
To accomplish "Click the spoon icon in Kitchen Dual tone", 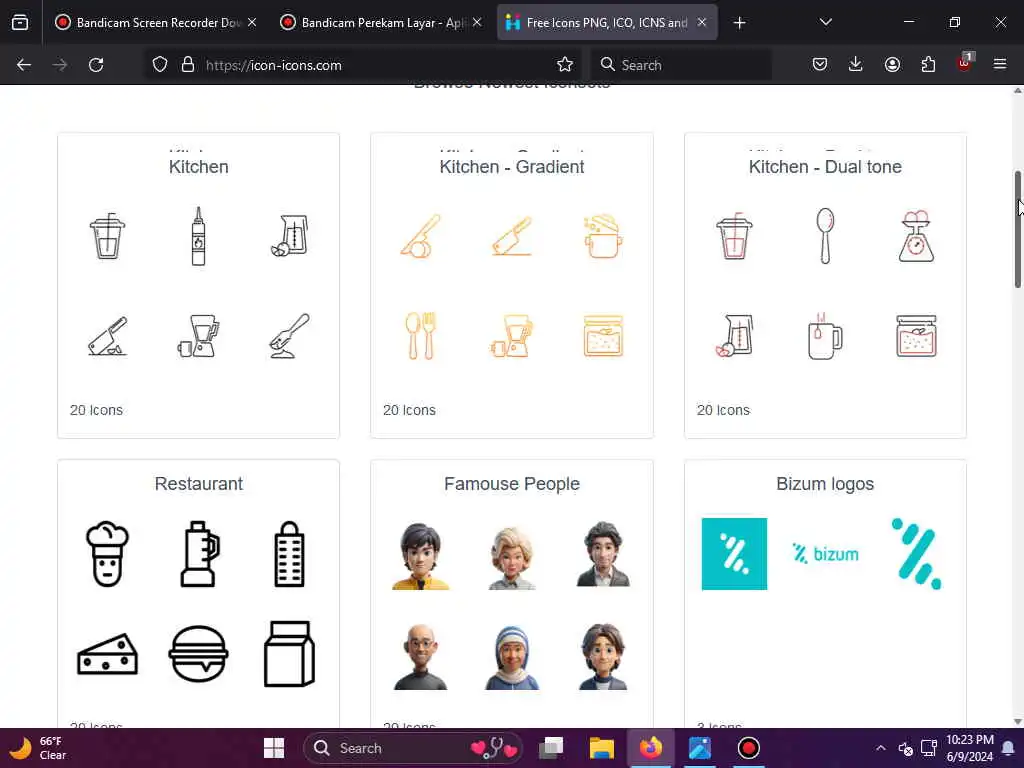I will 825,236.
